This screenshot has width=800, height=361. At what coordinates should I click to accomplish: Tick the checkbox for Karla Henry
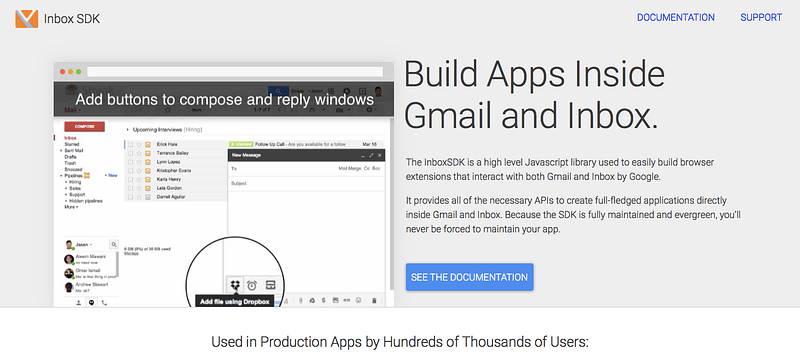pos(131,179)
